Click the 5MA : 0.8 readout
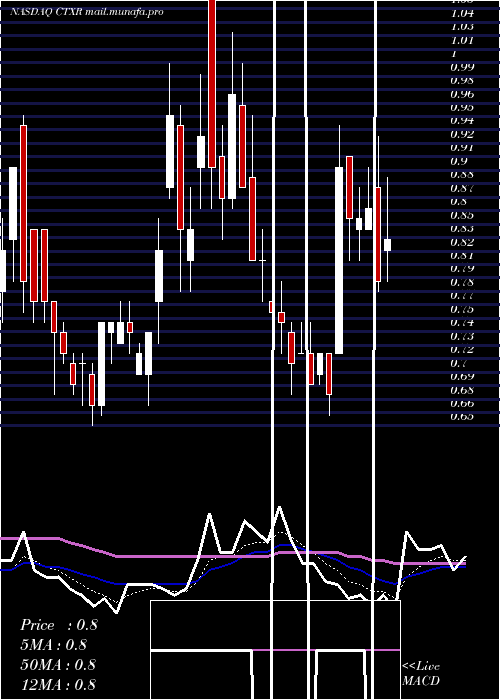 53,644
